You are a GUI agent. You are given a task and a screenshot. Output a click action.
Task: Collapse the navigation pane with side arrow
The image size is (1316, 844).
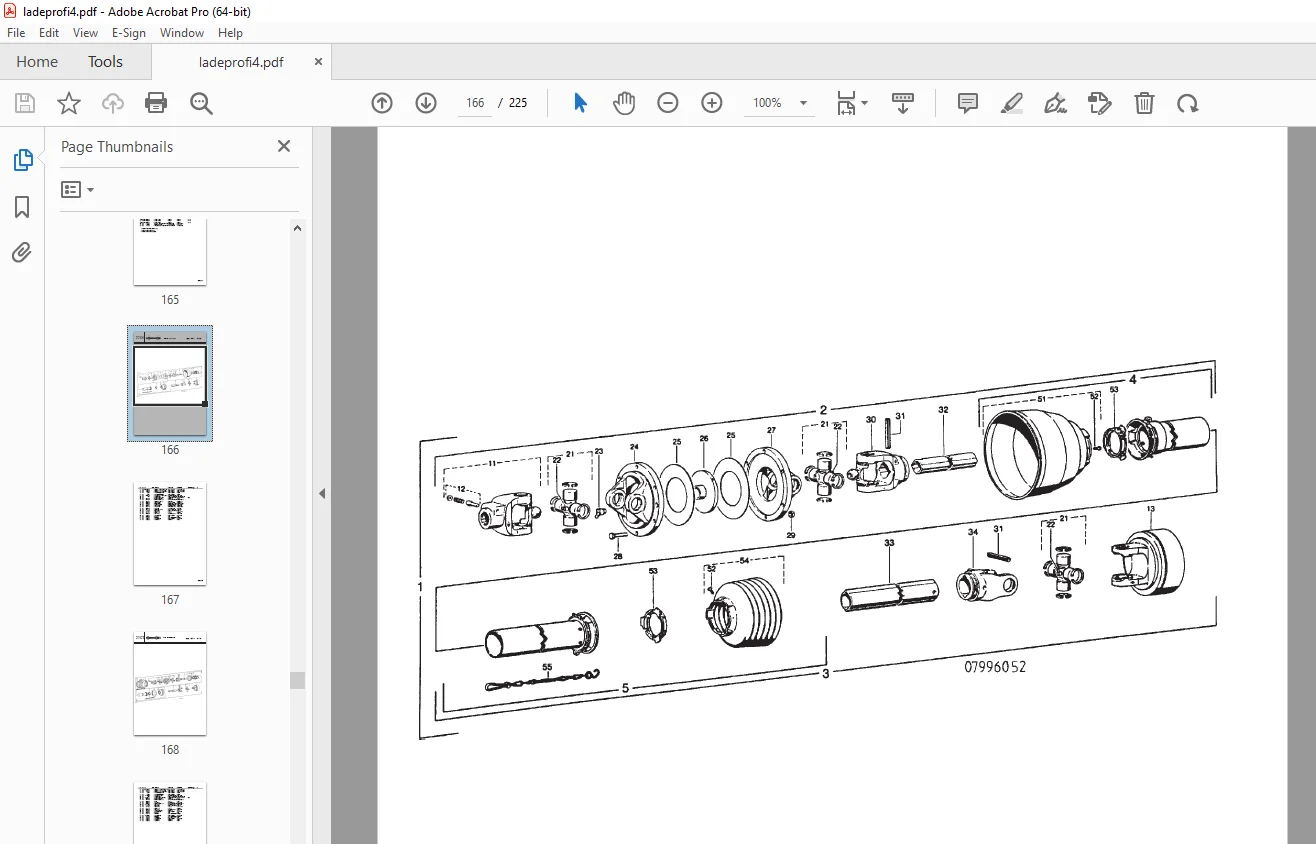tap(322, 493)
